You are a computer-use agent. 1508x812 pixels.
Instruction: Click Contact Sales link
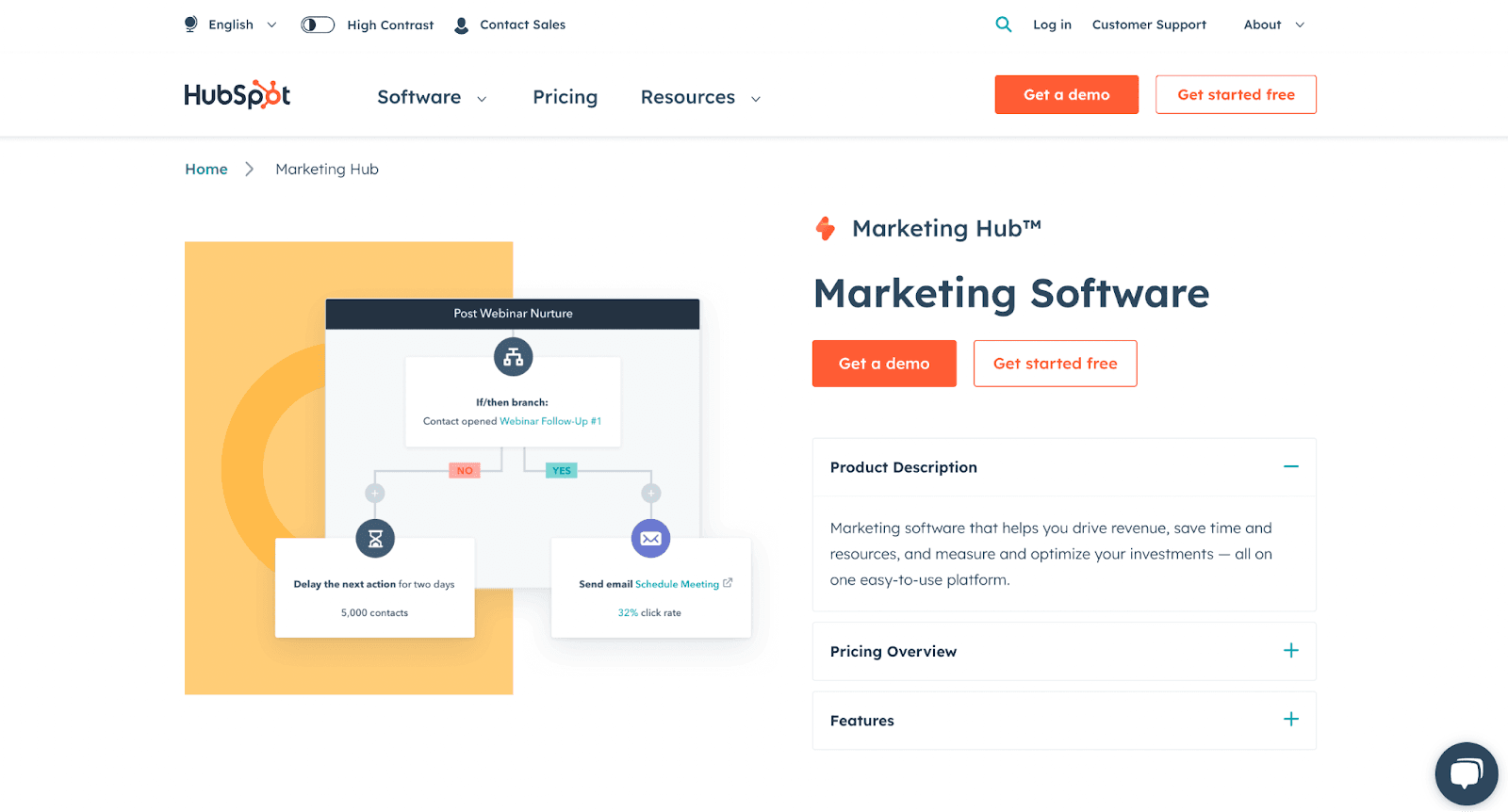pos(523,24)
